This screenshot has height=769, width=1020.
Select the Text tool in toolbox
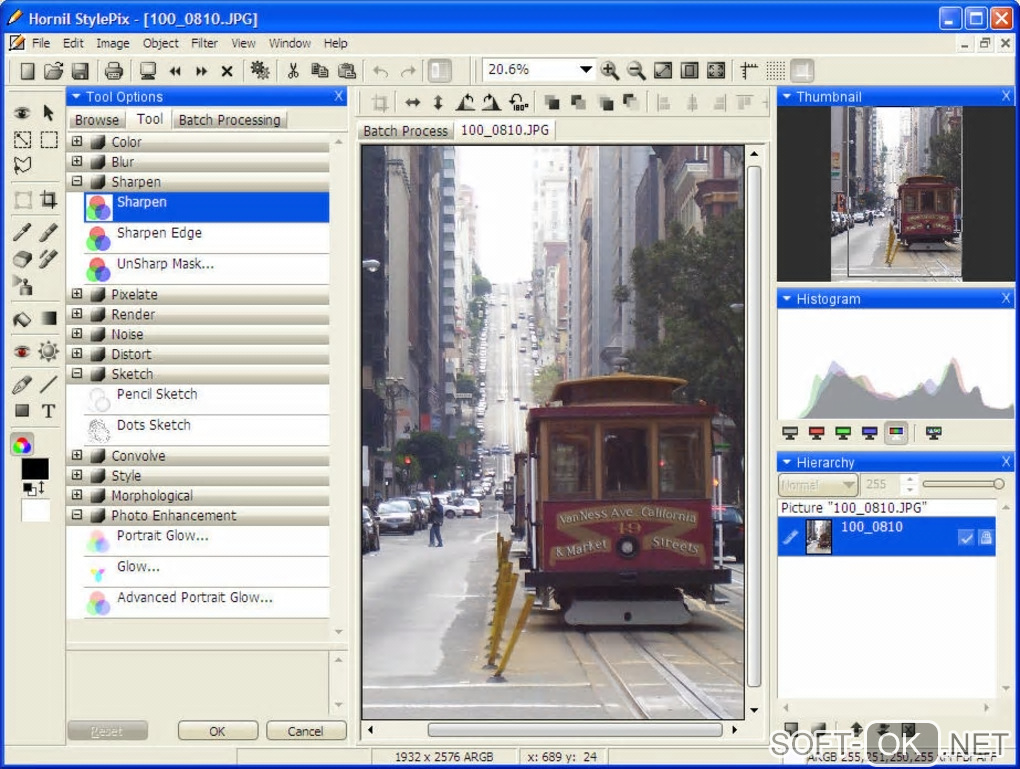(48, 411)
